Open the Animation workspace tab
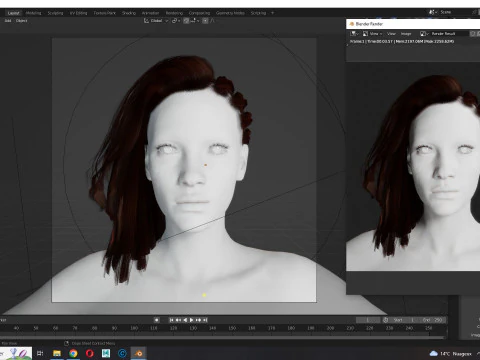Viewport: 480px width, 360px height. tap(150, 13)
